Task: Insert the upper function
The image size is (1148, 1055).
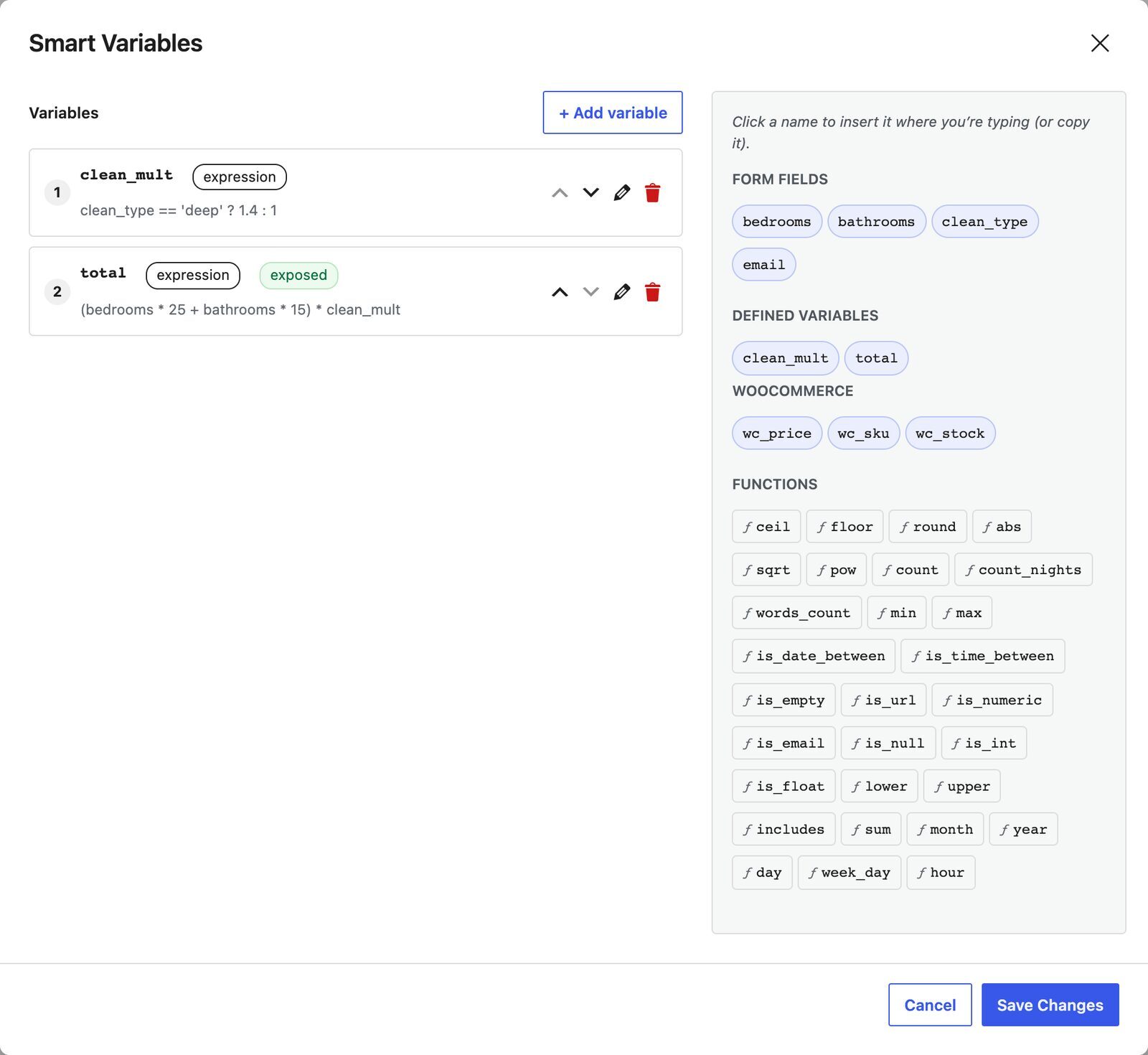Action: pos(961,786)
